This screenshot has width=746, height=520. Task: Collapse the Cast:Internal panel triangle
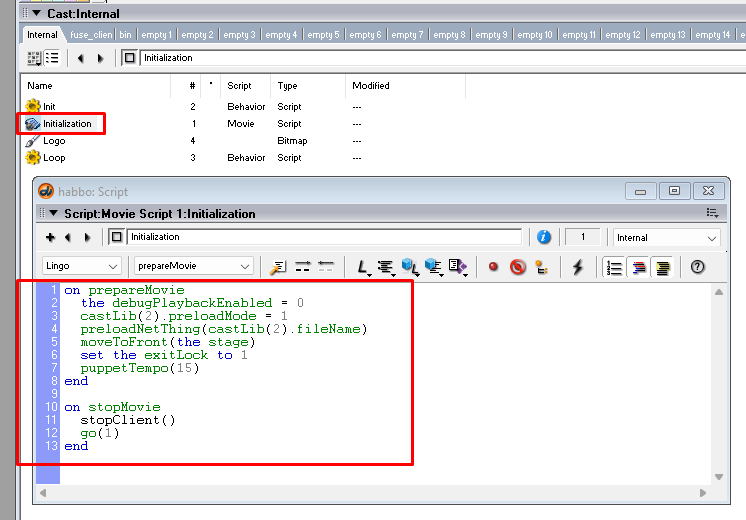point(37,13)
